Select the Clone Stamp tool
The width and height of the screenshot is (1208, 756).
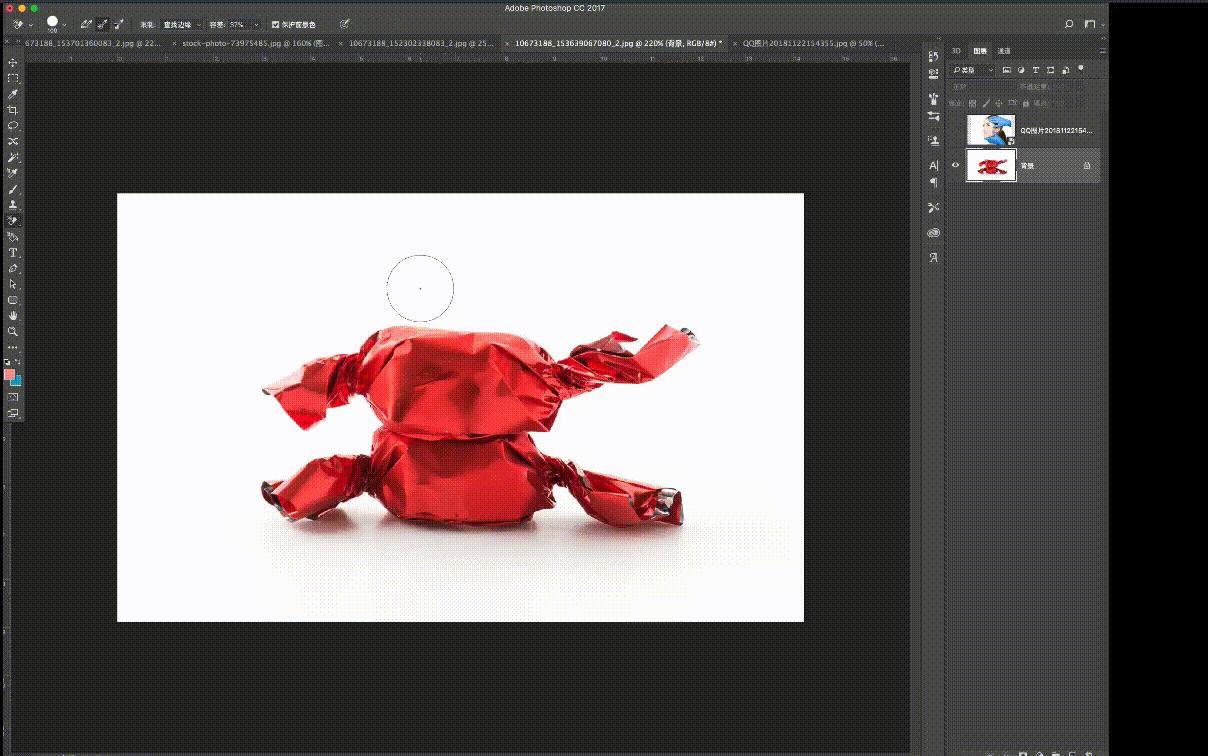point(13,205)
